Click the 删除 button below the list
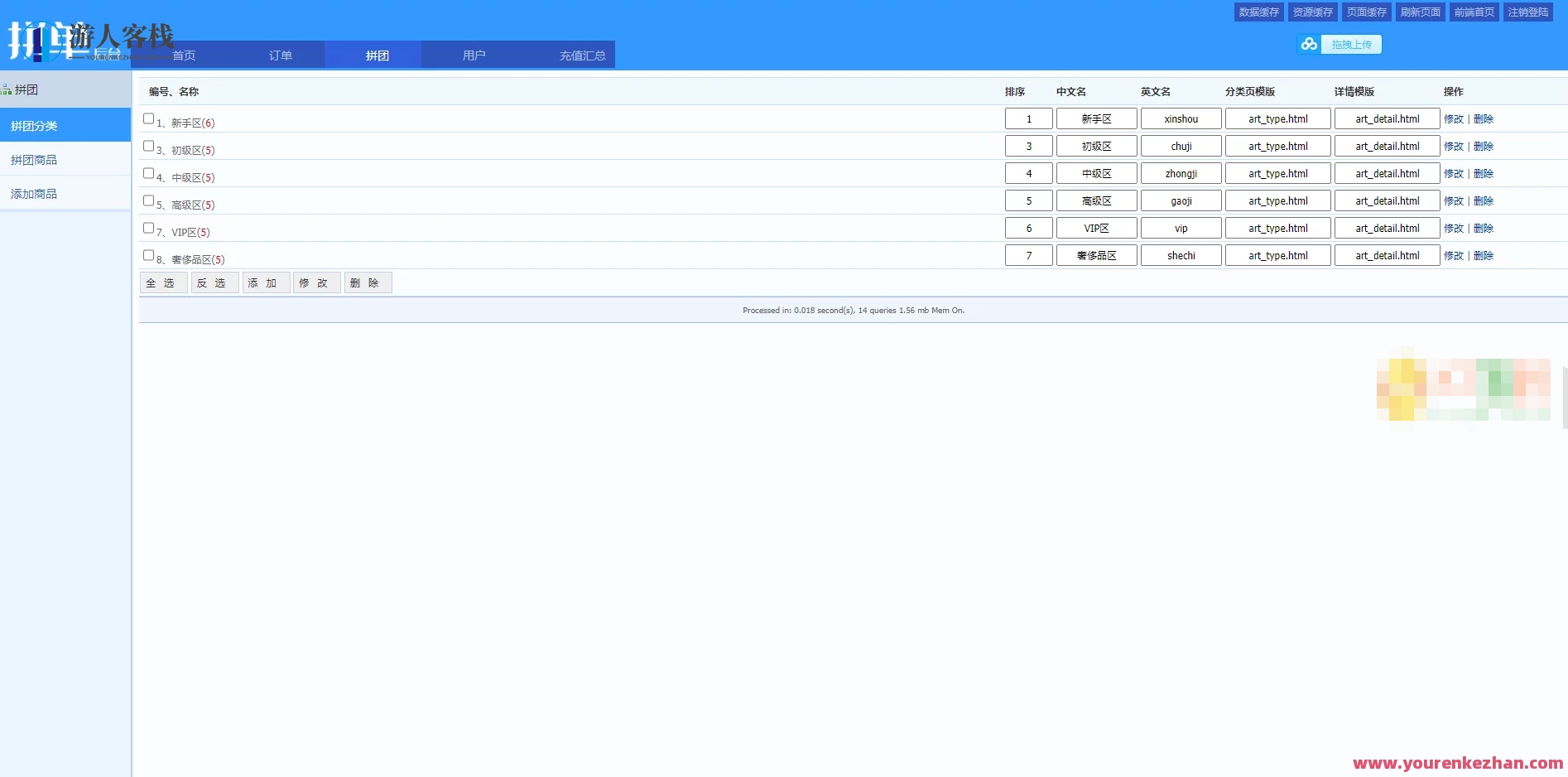The image size is (1568, 777). point(368,282)
